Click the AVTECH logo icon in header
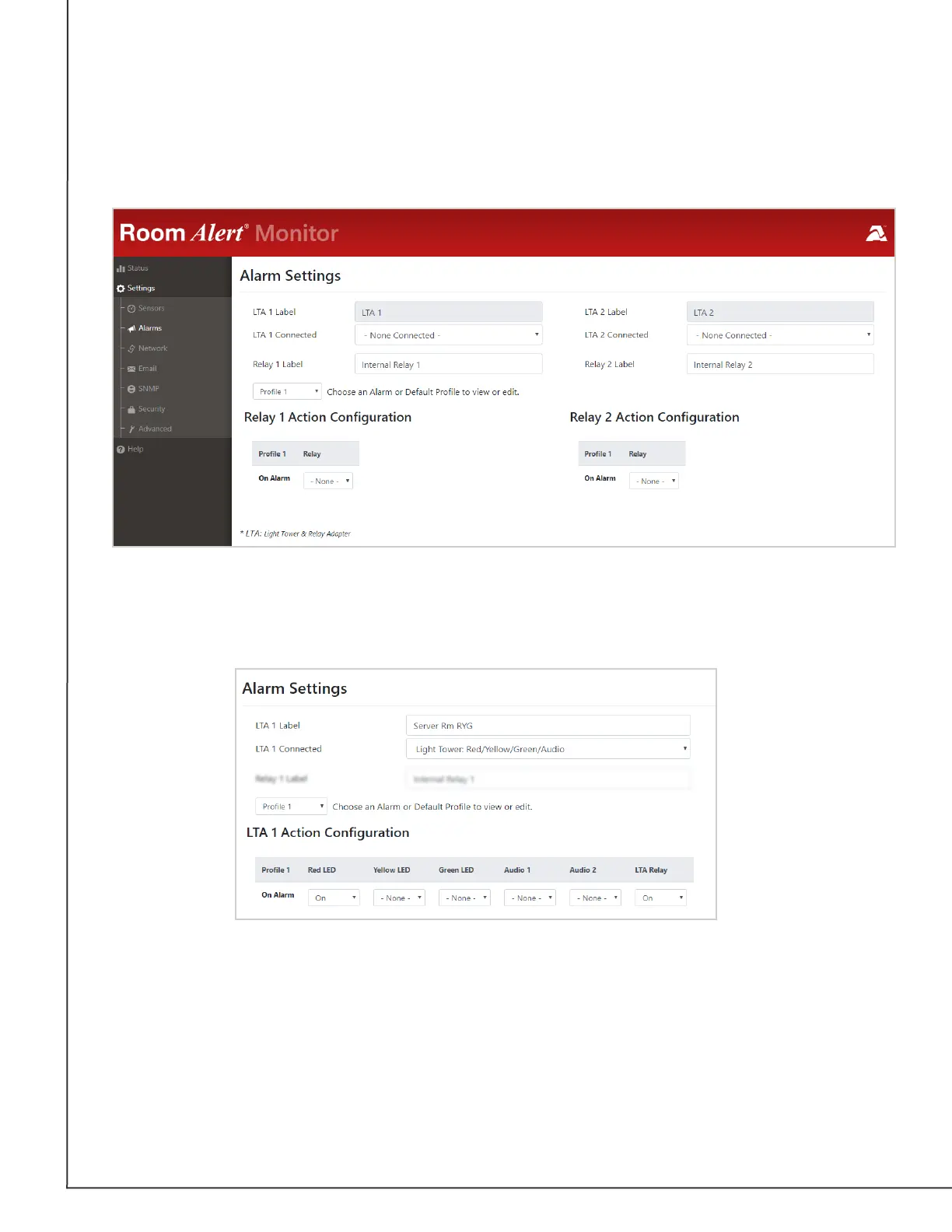This screenshot has height=1232, width=952. click(x=877, y=233)
